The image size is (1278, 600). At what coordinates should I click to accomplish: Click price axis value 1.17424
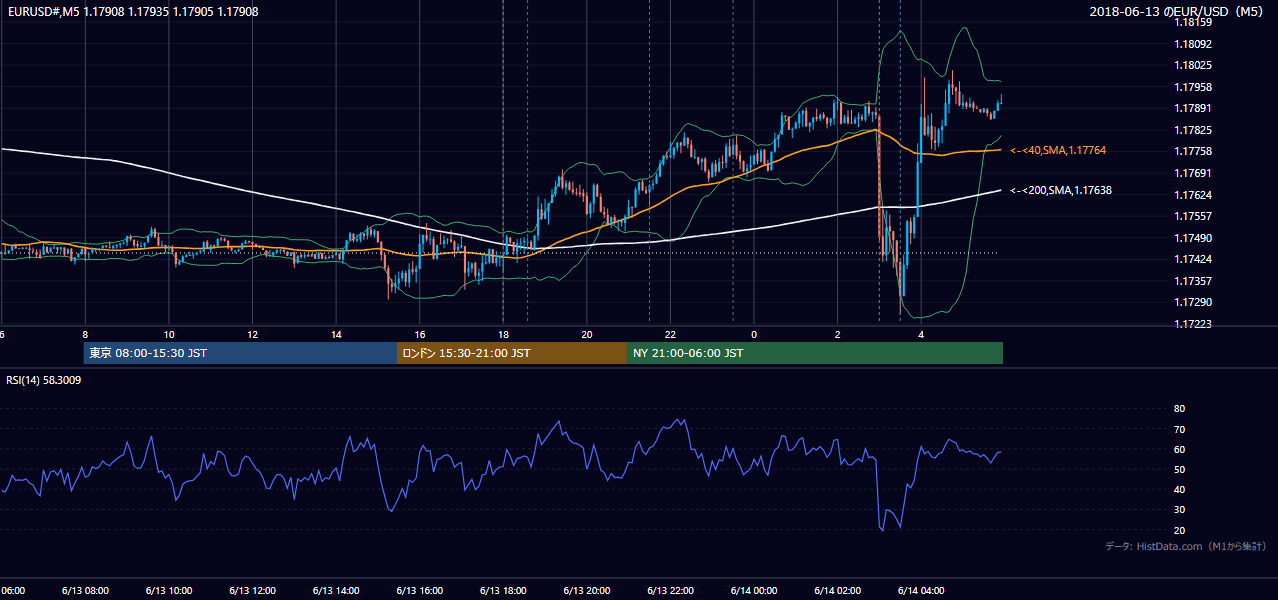[x=1192, y=259]
